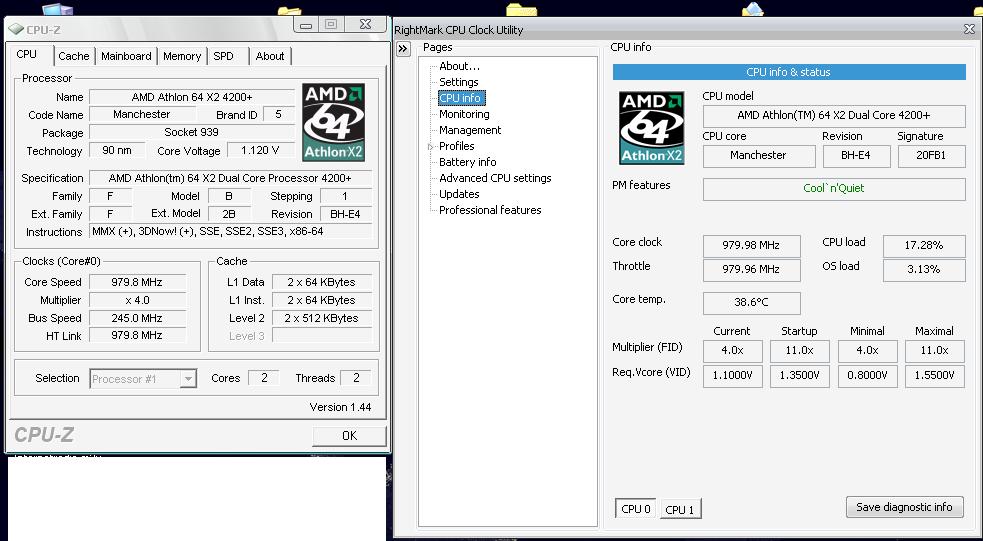Click the CPU load value 17.28%
The image size is (983, 541).
click(x=923, y=246)
